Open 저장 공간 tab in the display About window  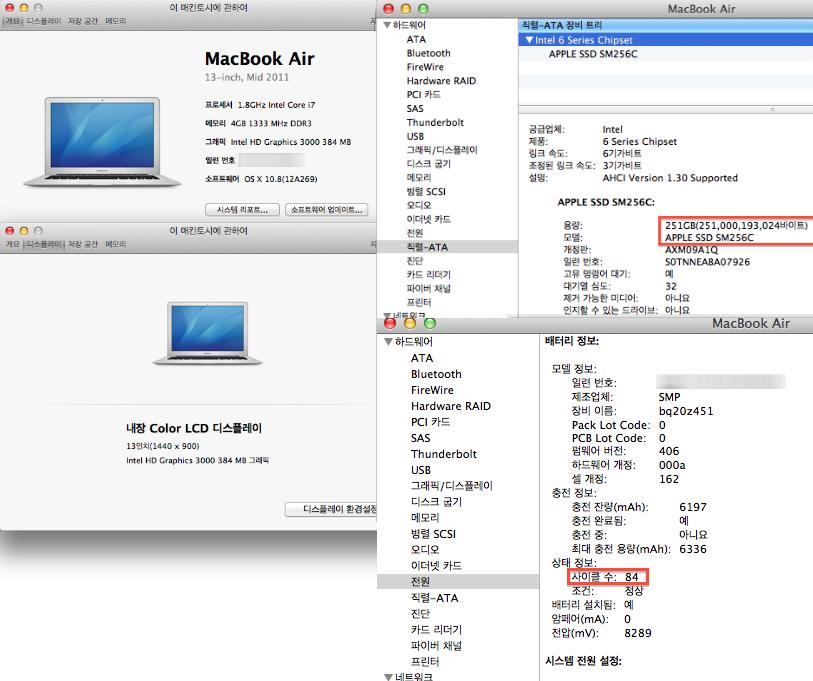pyautogui.click(x=83, y=244)
